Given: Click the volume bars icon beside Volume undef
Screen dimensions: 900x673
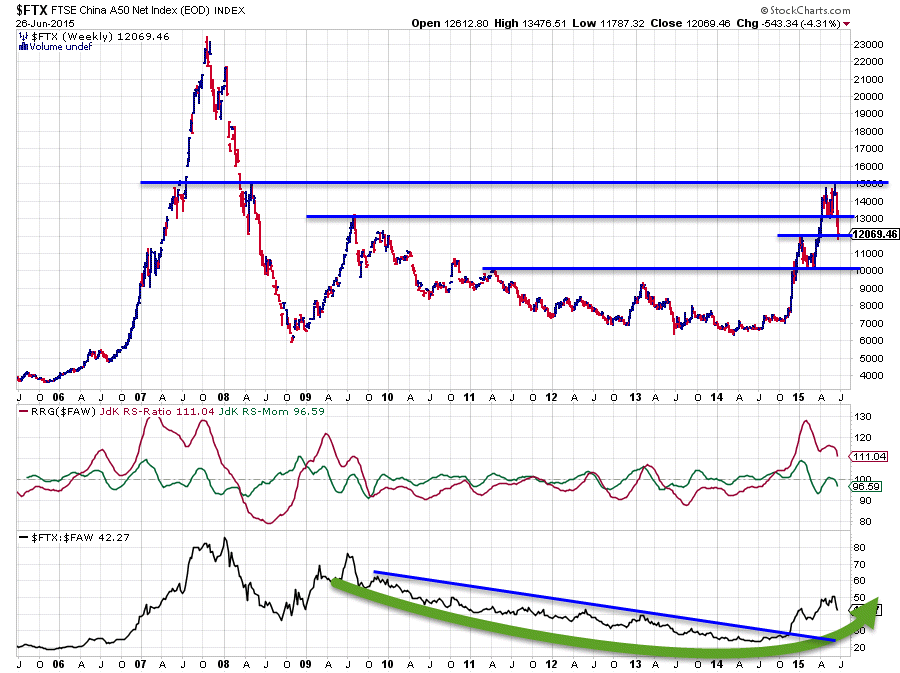Looking at the screenshot, I should (x=23, y=46).
